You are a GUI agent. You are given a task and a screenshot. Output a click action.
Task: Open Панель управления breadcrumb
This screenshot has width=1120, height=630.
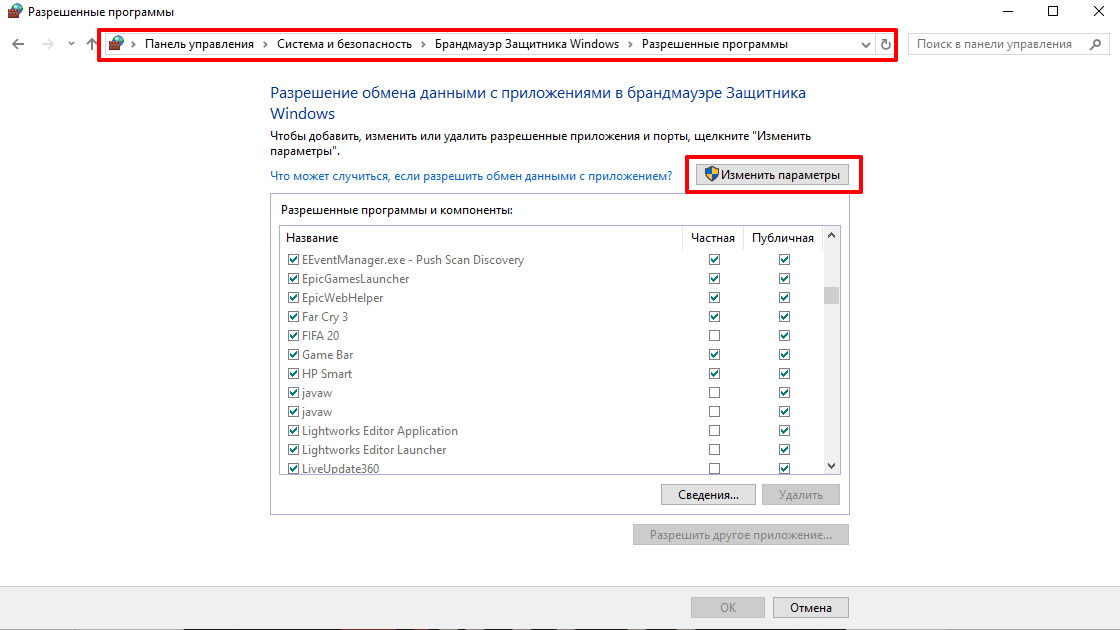click(199, 44)
